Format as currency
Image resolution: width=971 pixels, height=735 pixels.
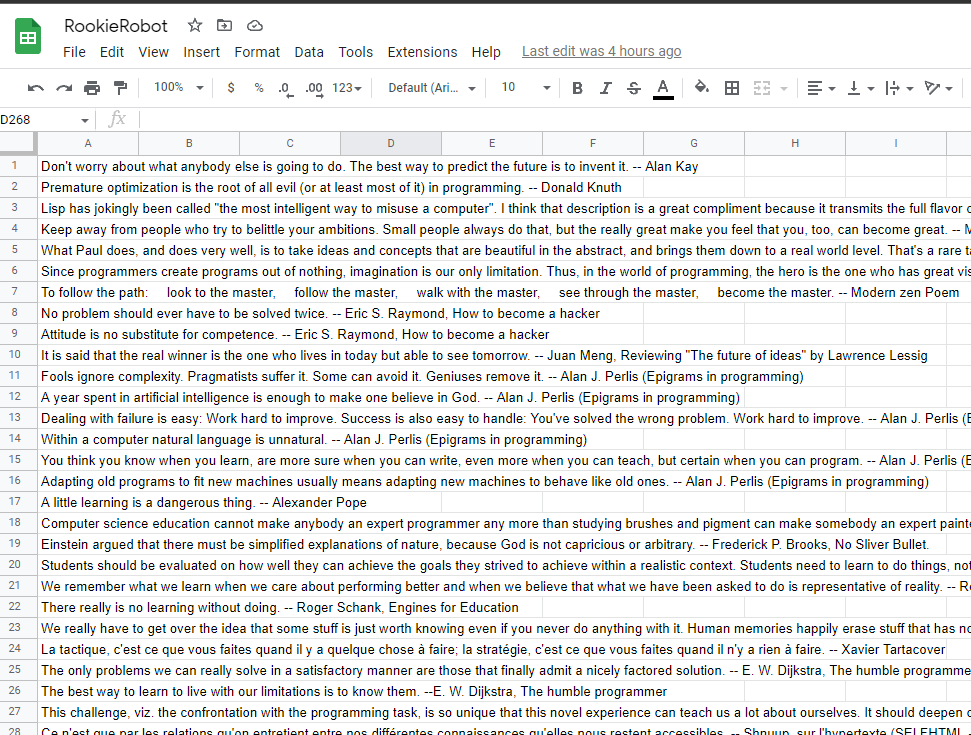pyautogui.click(x=231, y=88)
